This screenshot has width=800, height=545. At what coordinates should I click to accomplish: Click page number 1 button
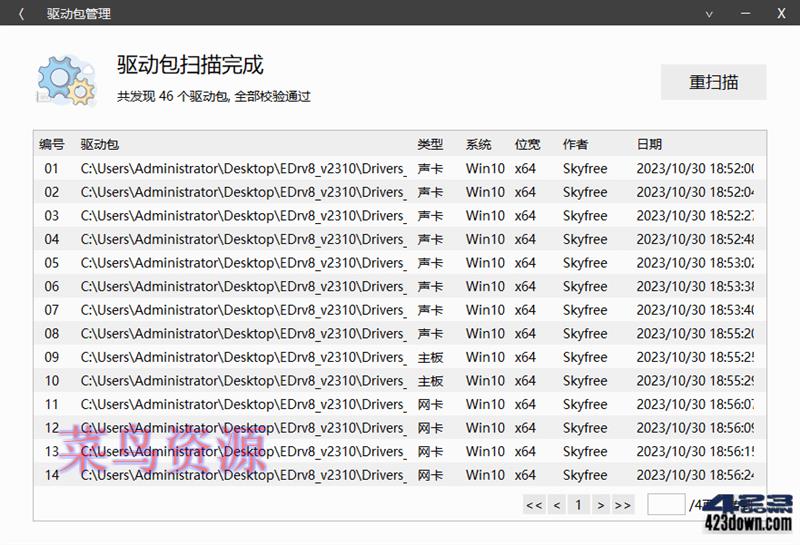coord(578,505)
